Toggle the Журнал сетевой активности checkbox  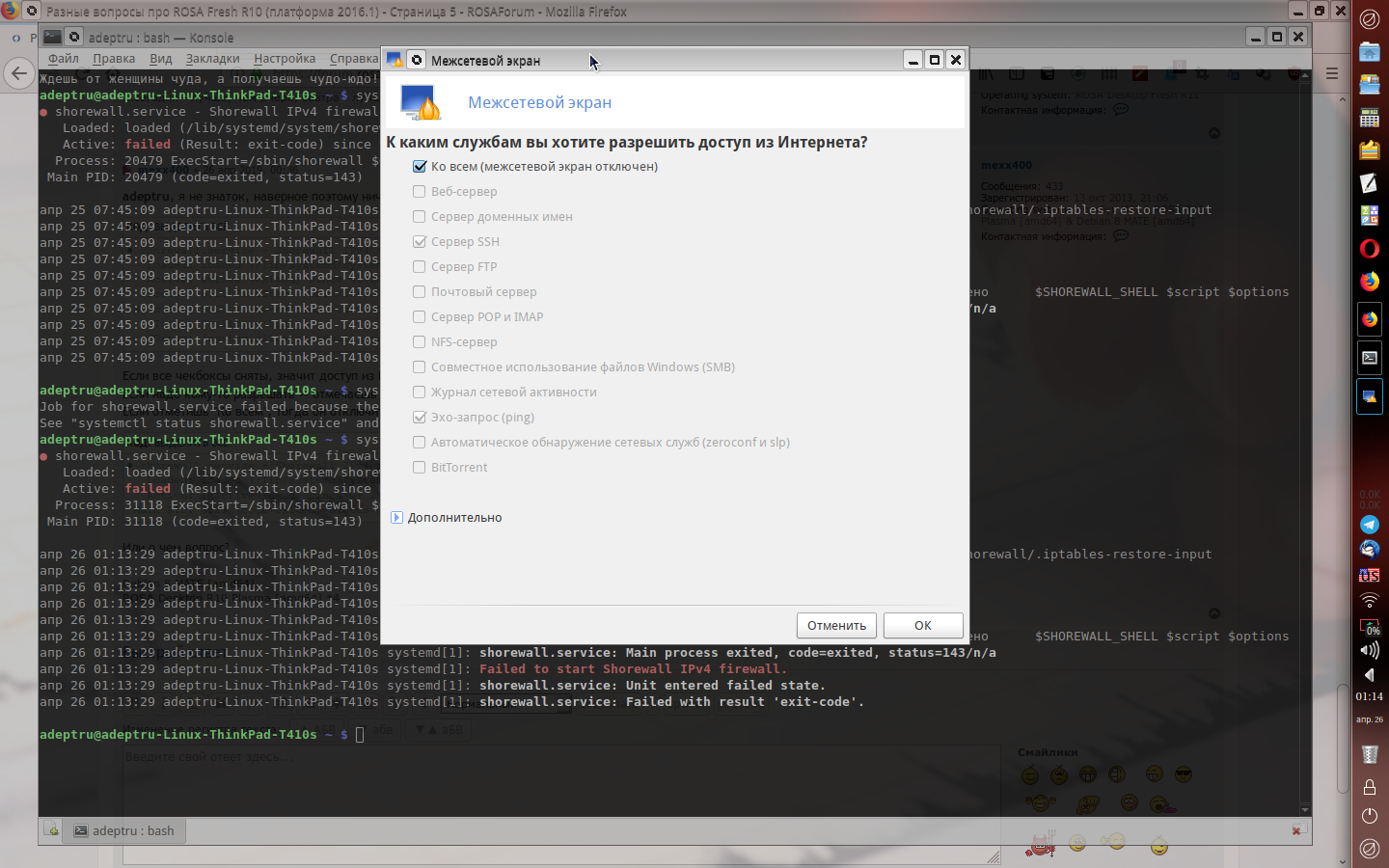click(420, 392)
